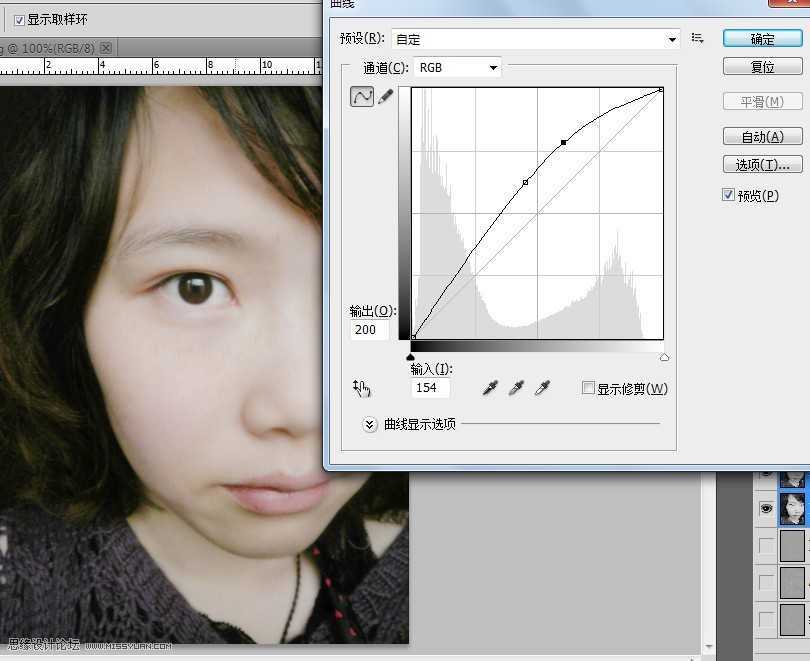Select the point-edit curve tool icon
Viewport: 810px width, 661px height.
point(361,96)
